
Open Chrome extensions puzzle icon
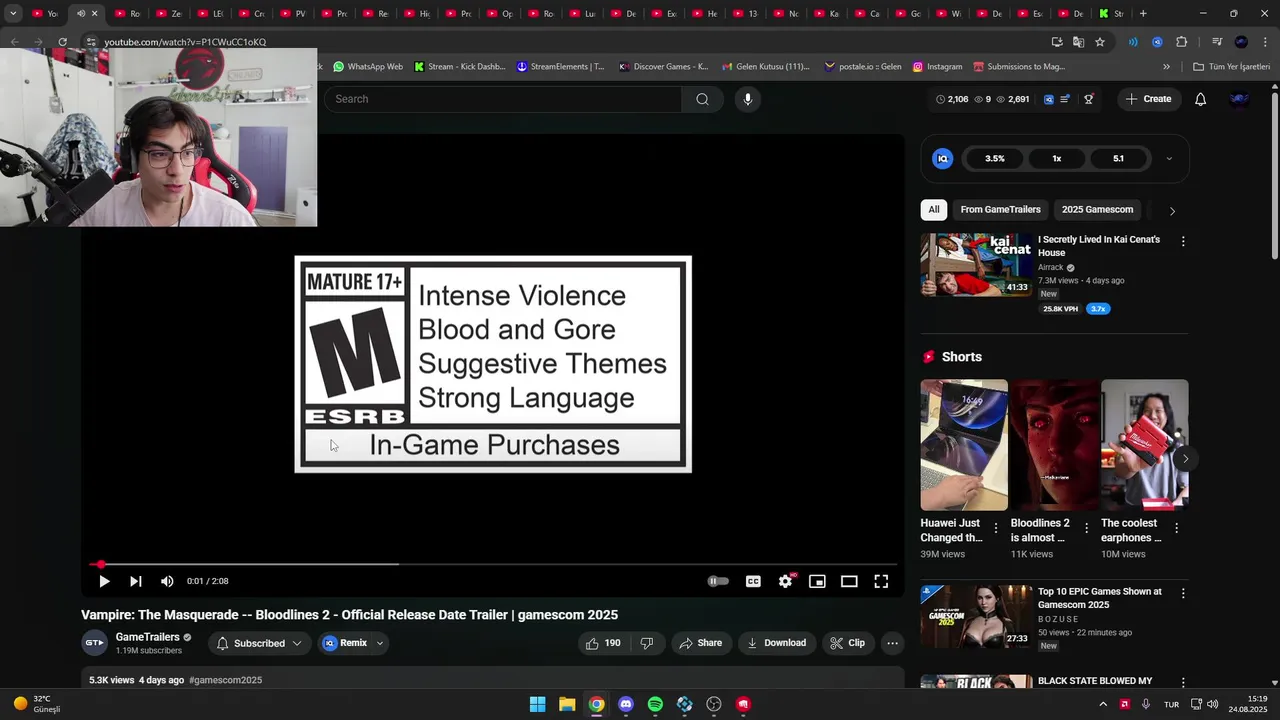[1181, 42]
